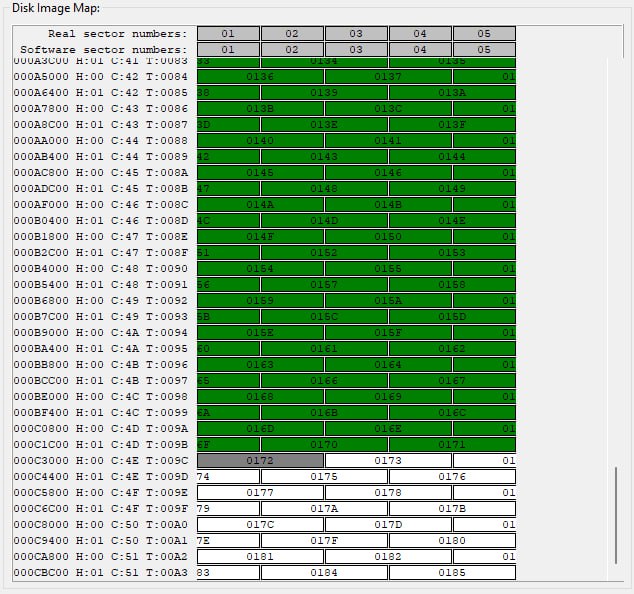Select Real sector number 03 header
Image resolution: width=634 pixels, height=594 pixels.
point(356,34)
